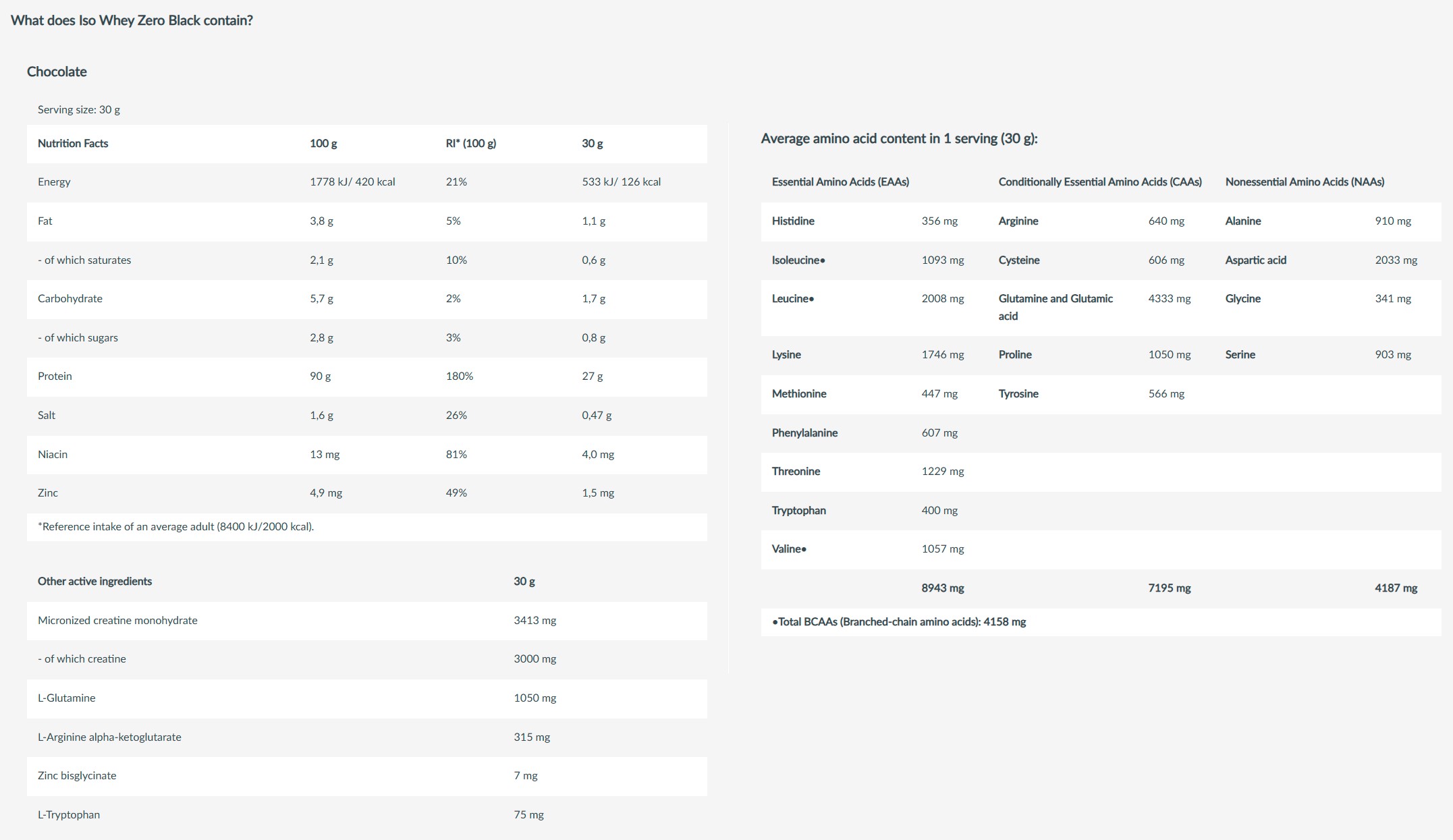Click the '180%' protein RI value
Image resolution: width=1453 pixels, height=840 pixels.
point(459,376)
